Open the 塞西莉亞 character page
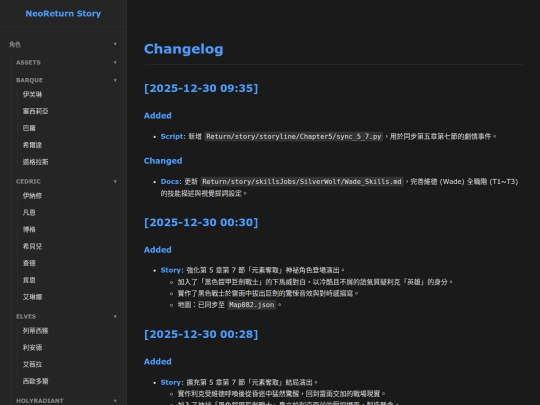The height and width of the screenshot is (405, 540). 35,111
